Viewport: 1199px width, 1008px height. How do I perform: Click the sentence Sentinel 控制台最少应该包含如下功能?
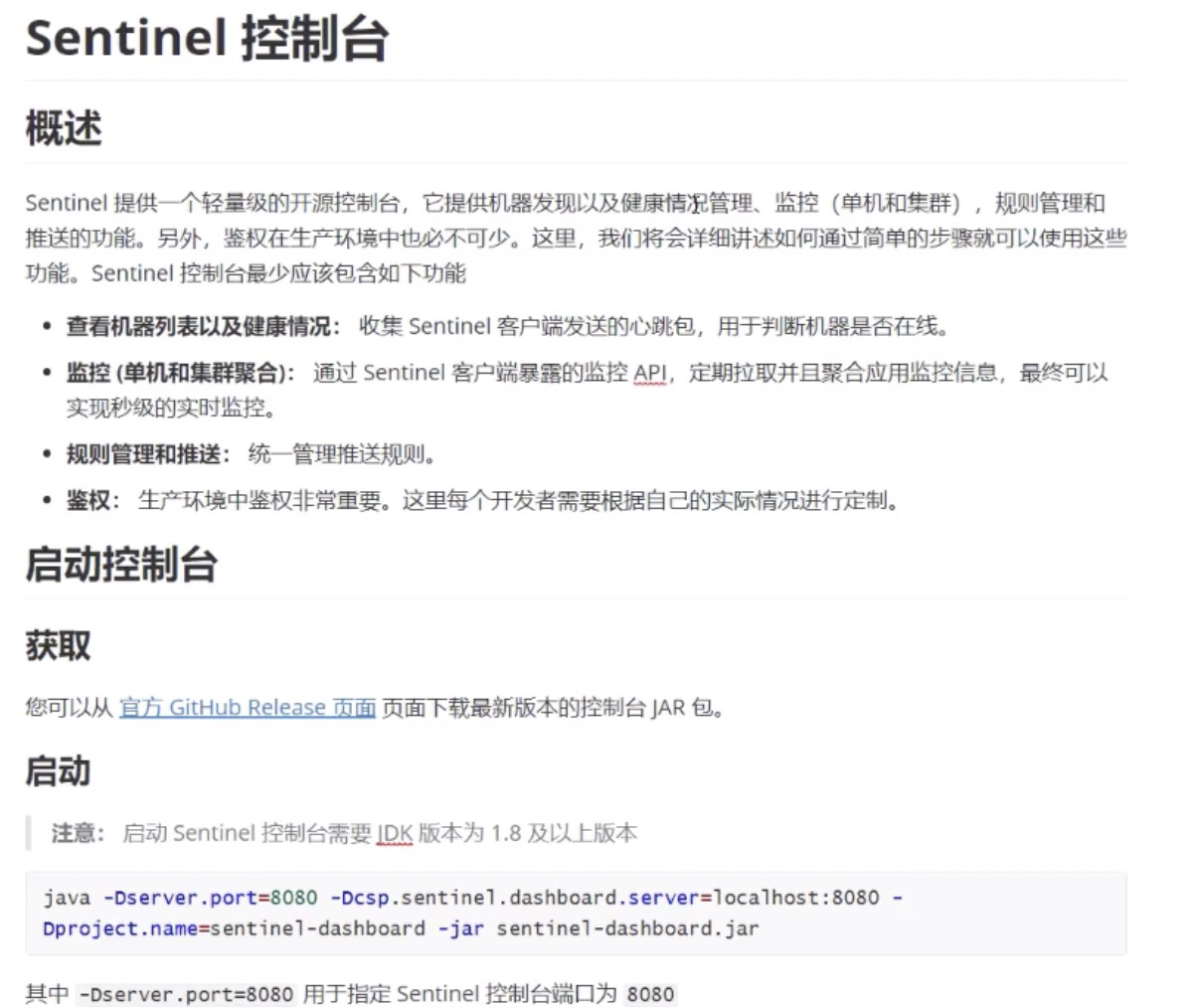pyautogui.click(x=279, y=273)
